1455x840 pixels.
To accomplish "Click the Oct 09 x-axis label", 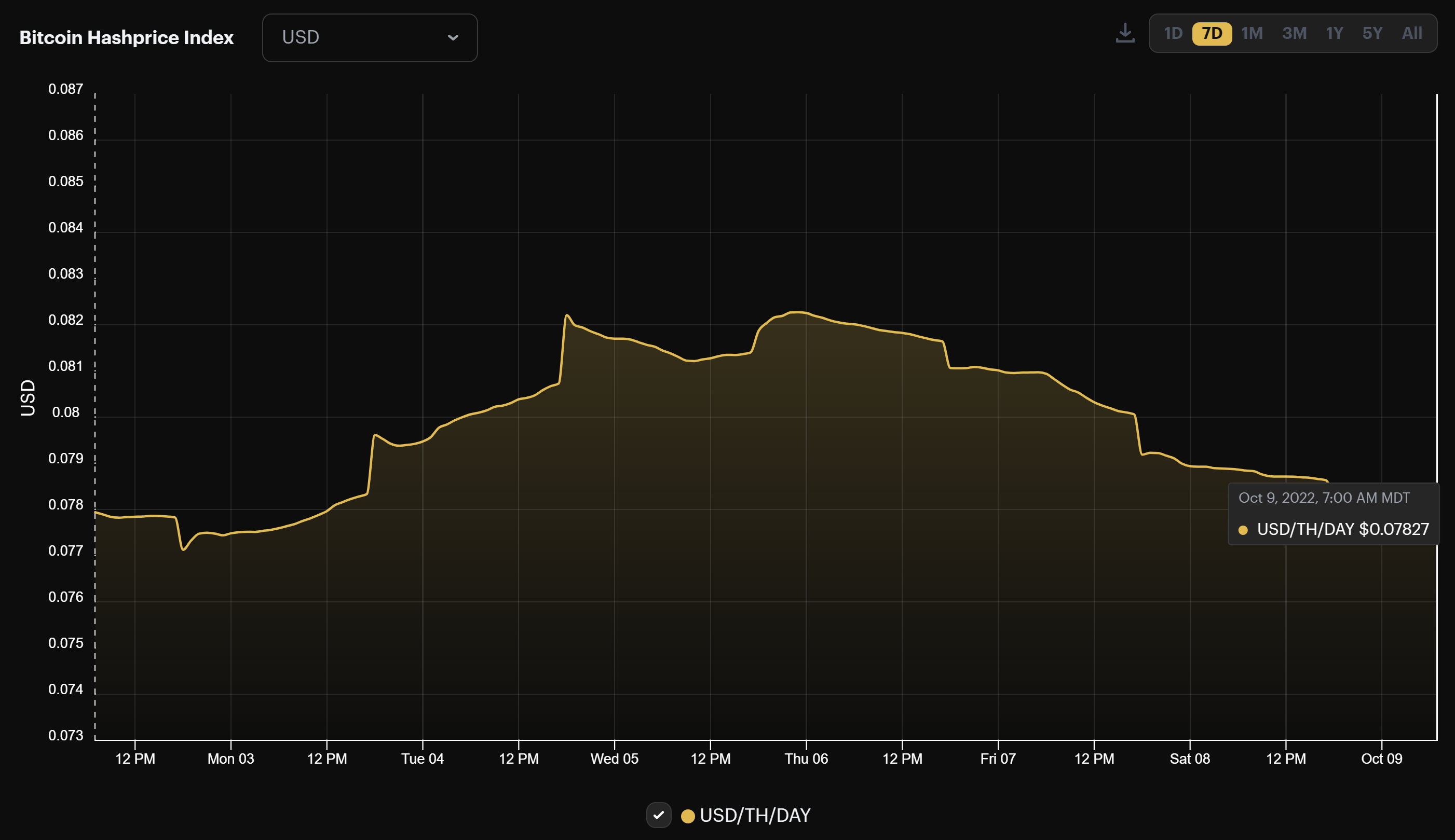I will click(x=1382, y=759).
